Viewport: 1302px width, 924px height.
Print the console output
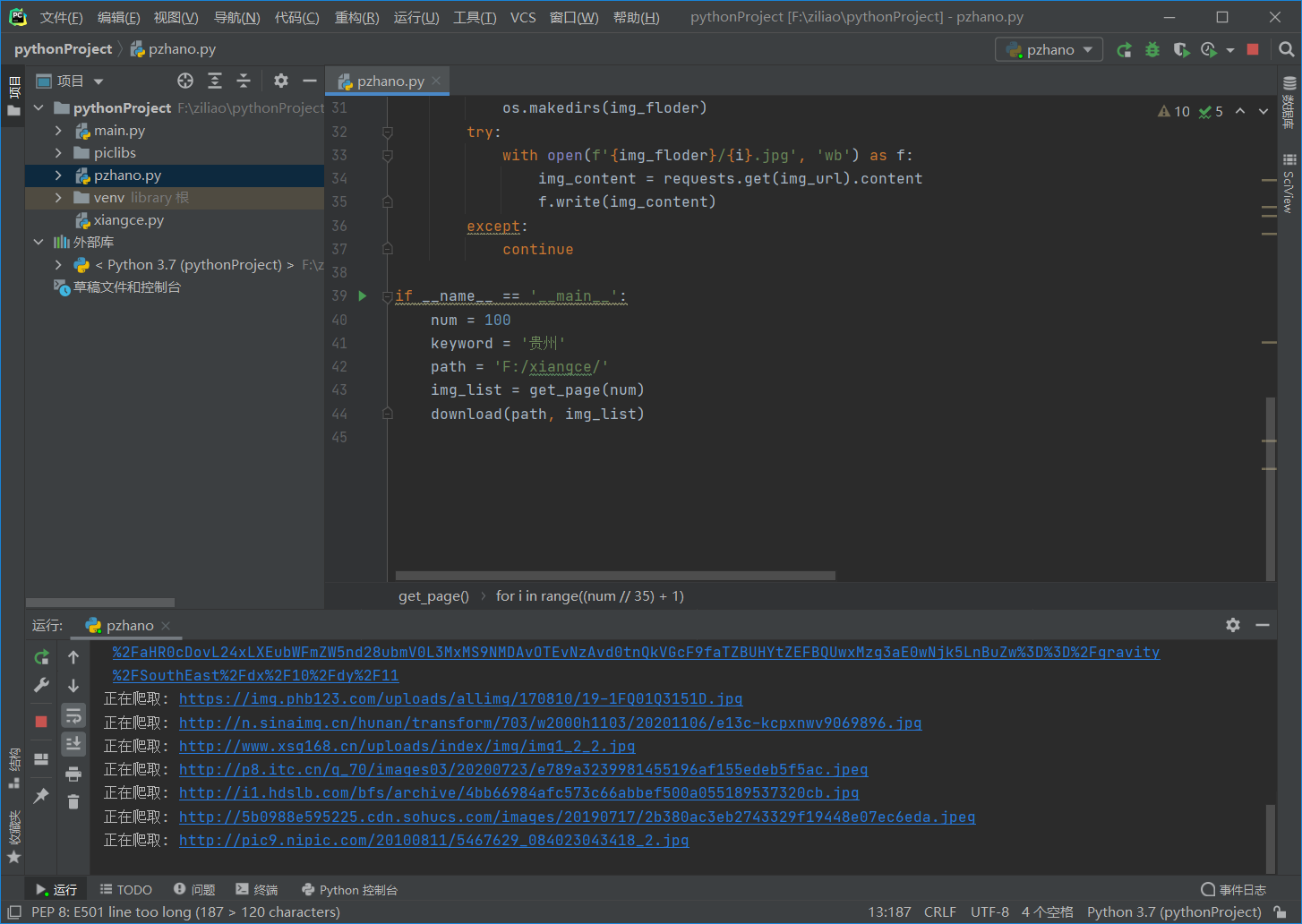tap(73, 774)
